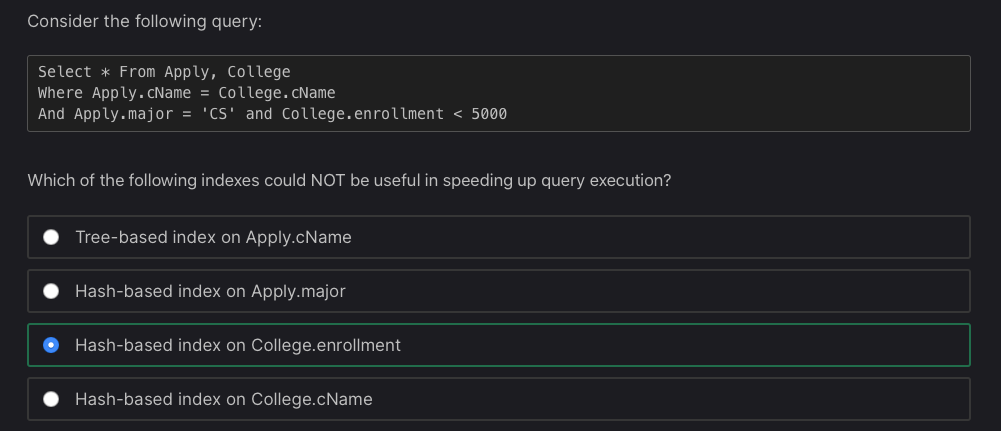Pick the Hash-based index on College.cName radio

click(x=51, y=399)
